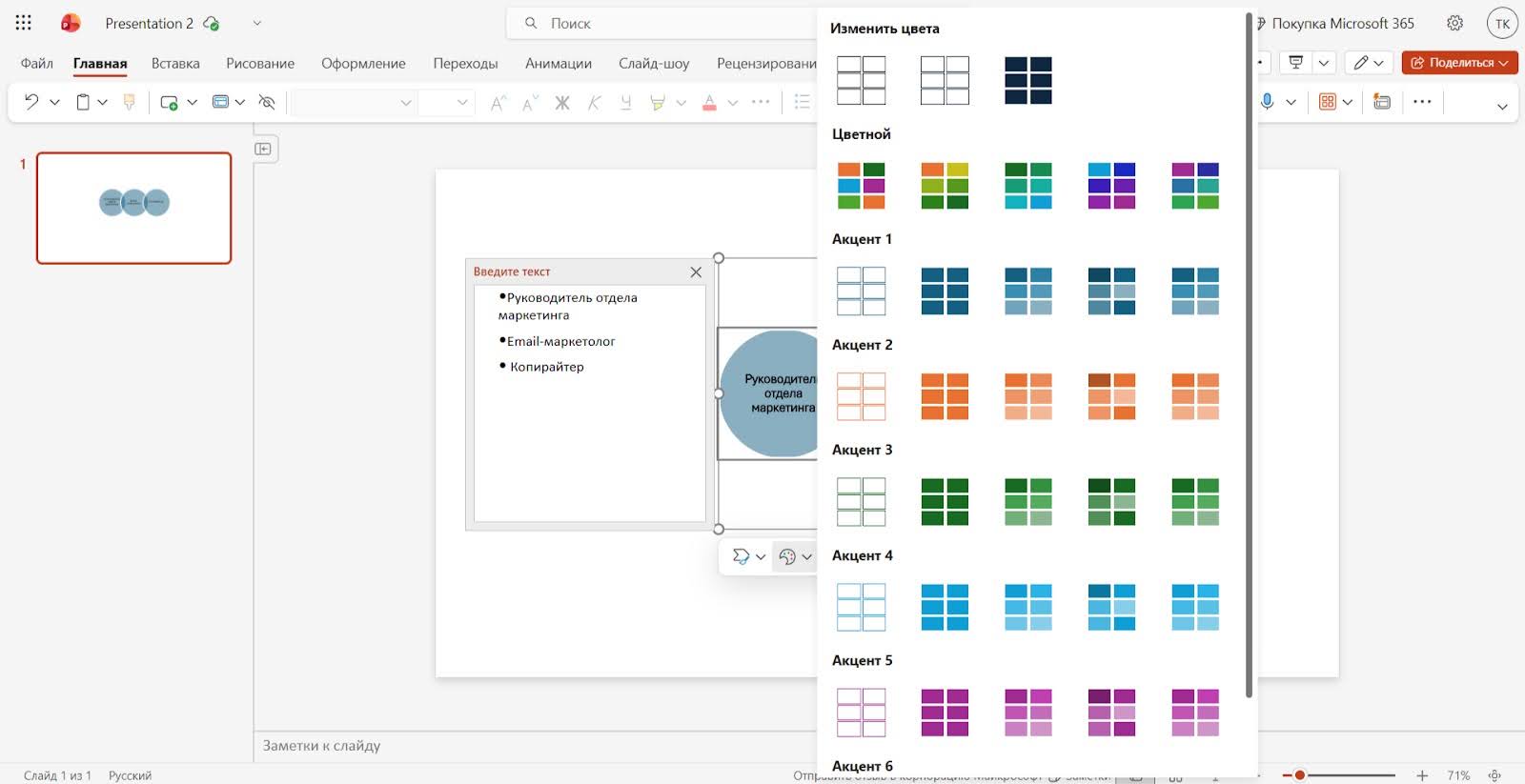
Task: Click the new slide icon
Action: tap(169, 102)
